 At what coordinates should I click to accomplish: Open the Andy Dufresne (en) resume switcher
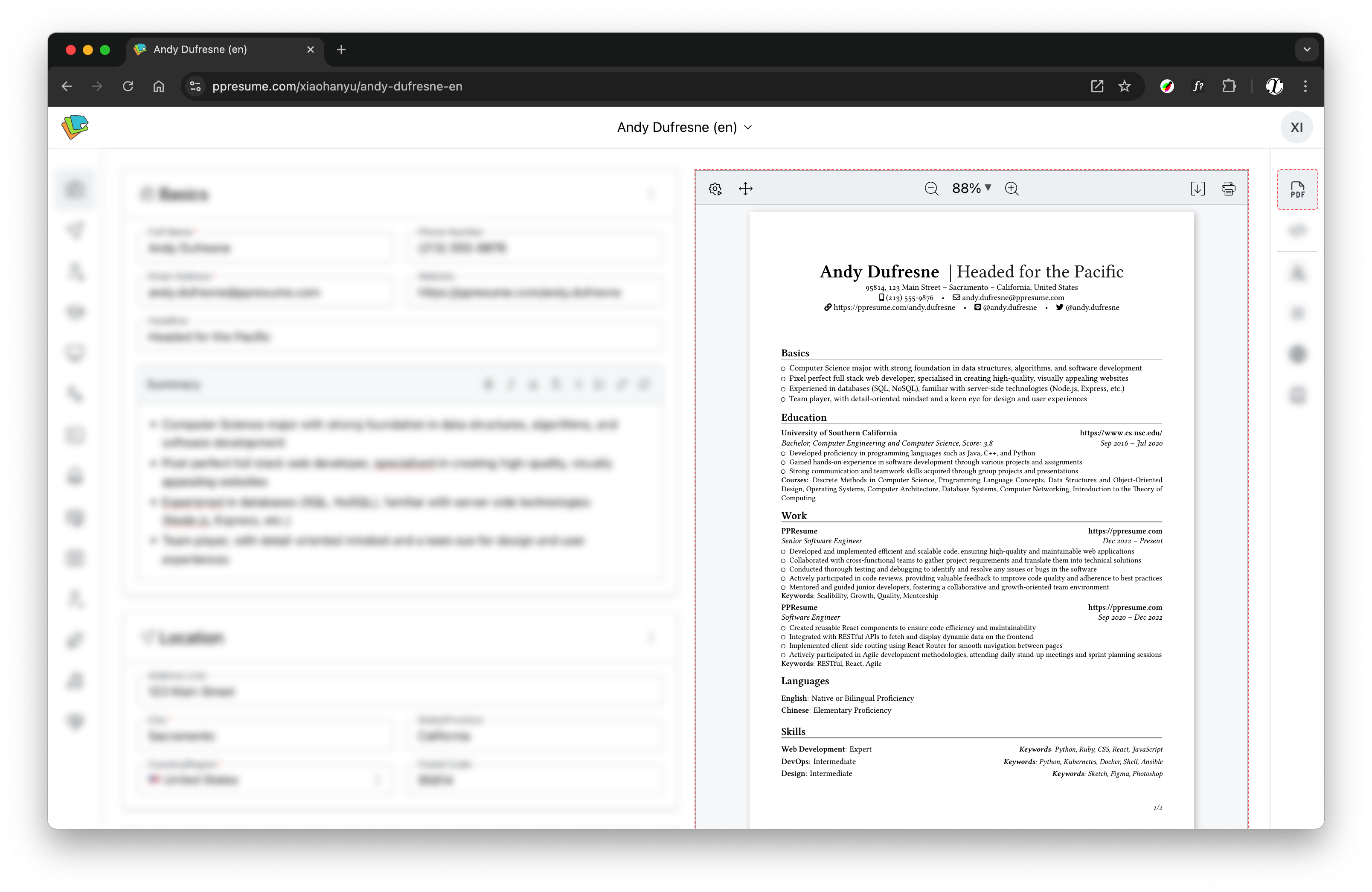point(684,128)
